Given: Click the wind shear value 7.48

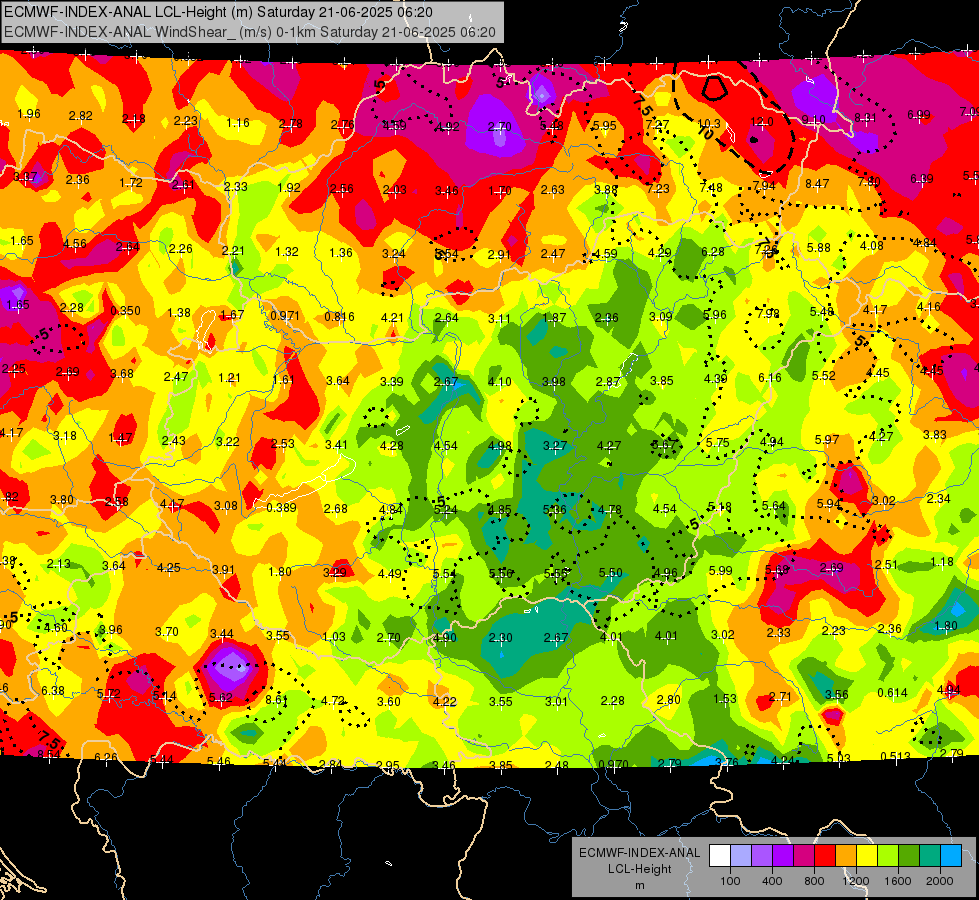Looking at the screenshot, I should point(711,187).
